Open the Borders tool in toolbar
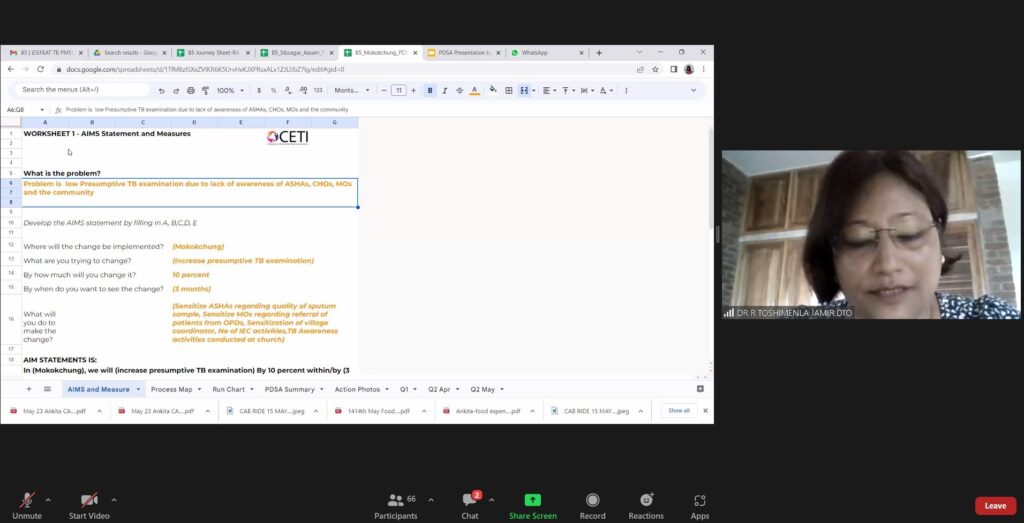The height and width of the screenshot is (523, 1024). [x=508, y=90]
